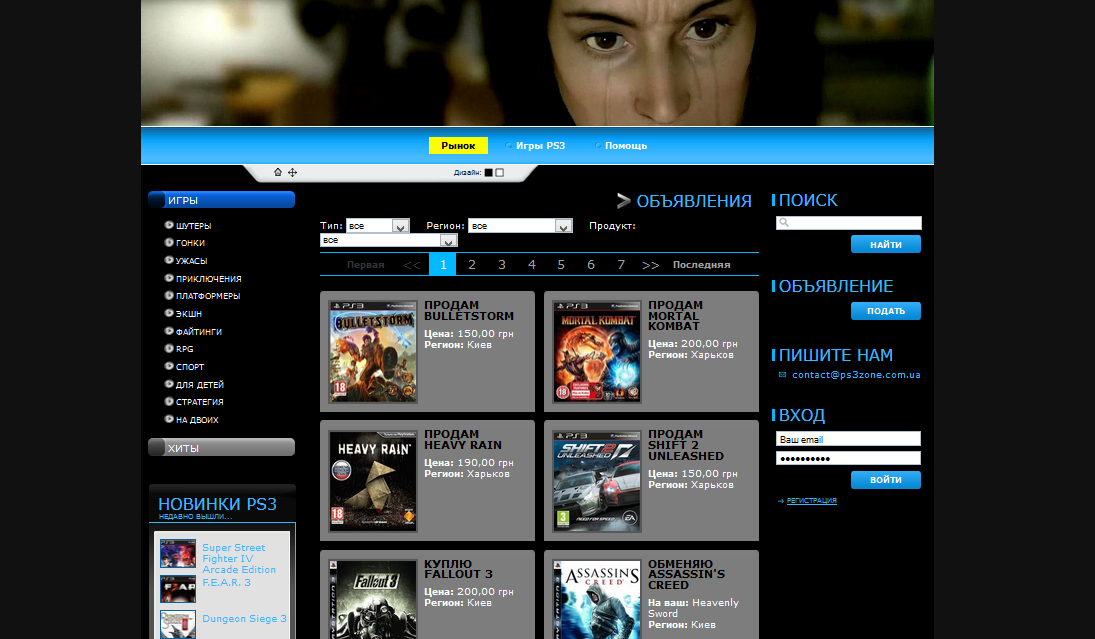Open the Mortal Kombat cover thumbnail
Screen dimensions: 1095x639
click(596, 351)
